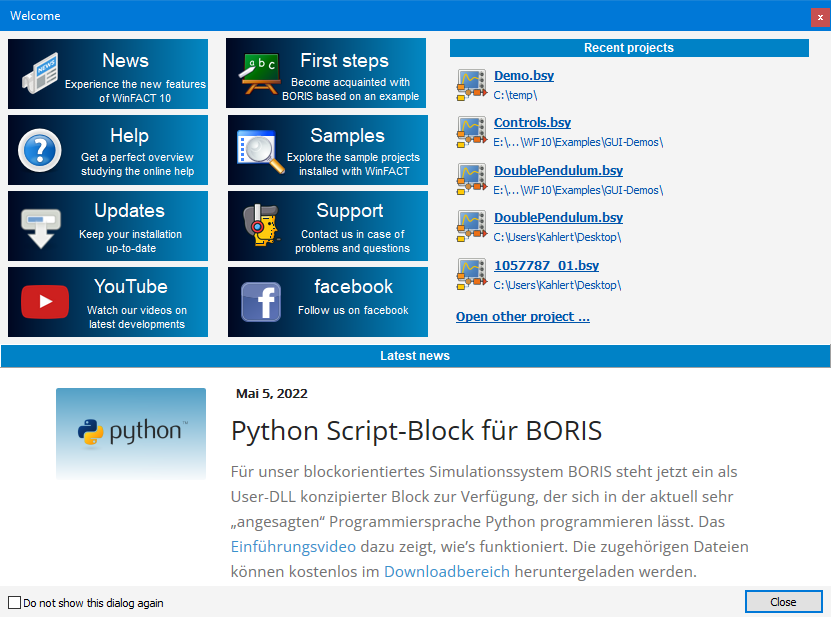Click the icon of DoublePendulum.bsy on Desktop

[472, 226]
